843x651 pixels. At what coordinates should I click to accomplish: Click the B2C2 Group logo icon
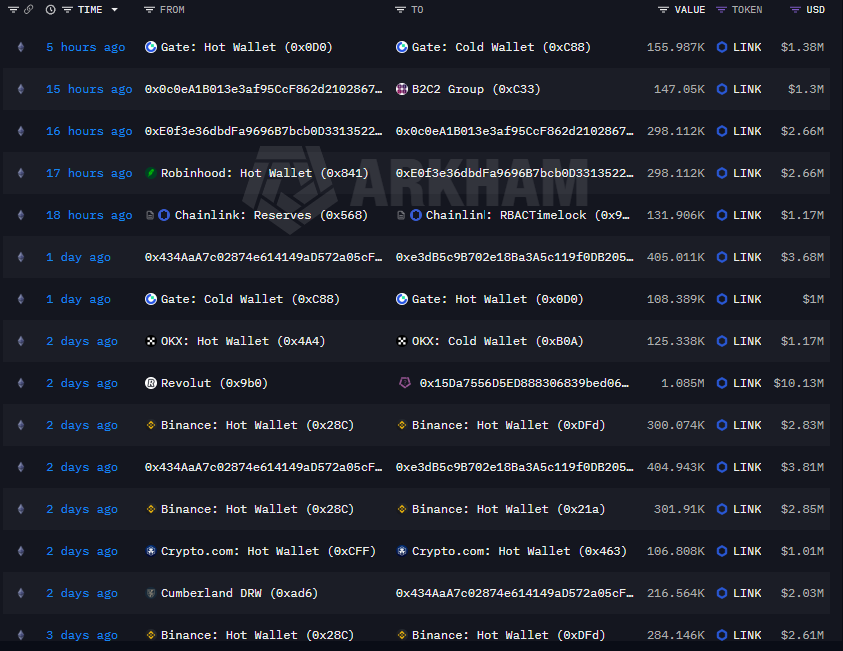[x=402, y=89]
